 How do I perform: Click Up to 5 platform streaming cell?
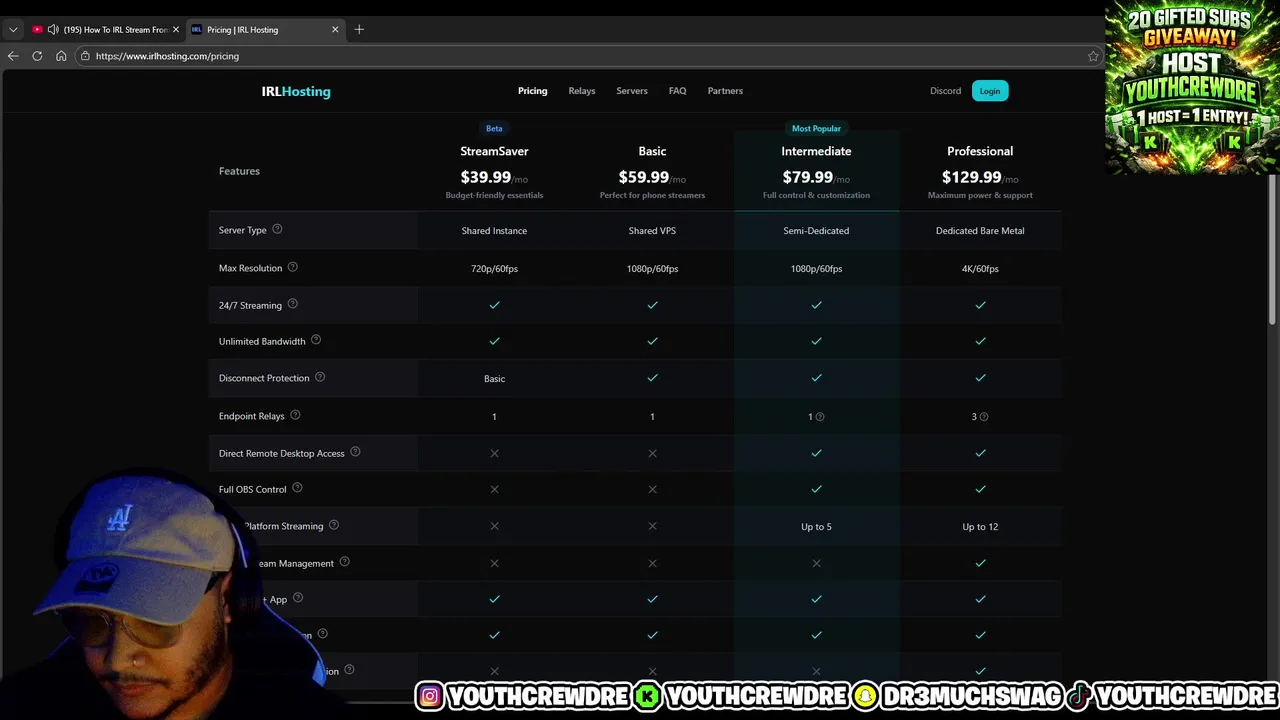[x=816, y=526]
